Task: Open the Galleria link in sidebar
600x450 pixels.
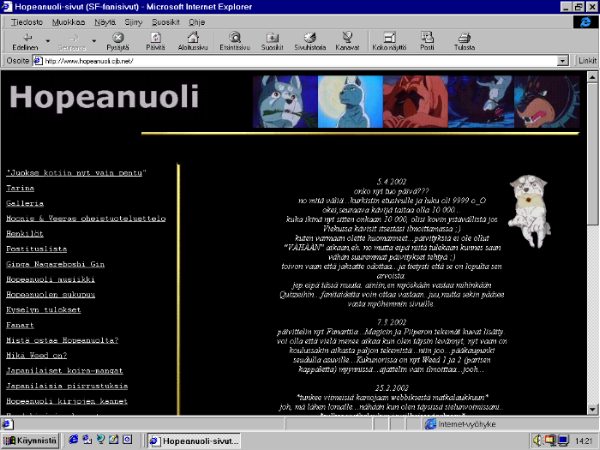Action: point(24,202)
